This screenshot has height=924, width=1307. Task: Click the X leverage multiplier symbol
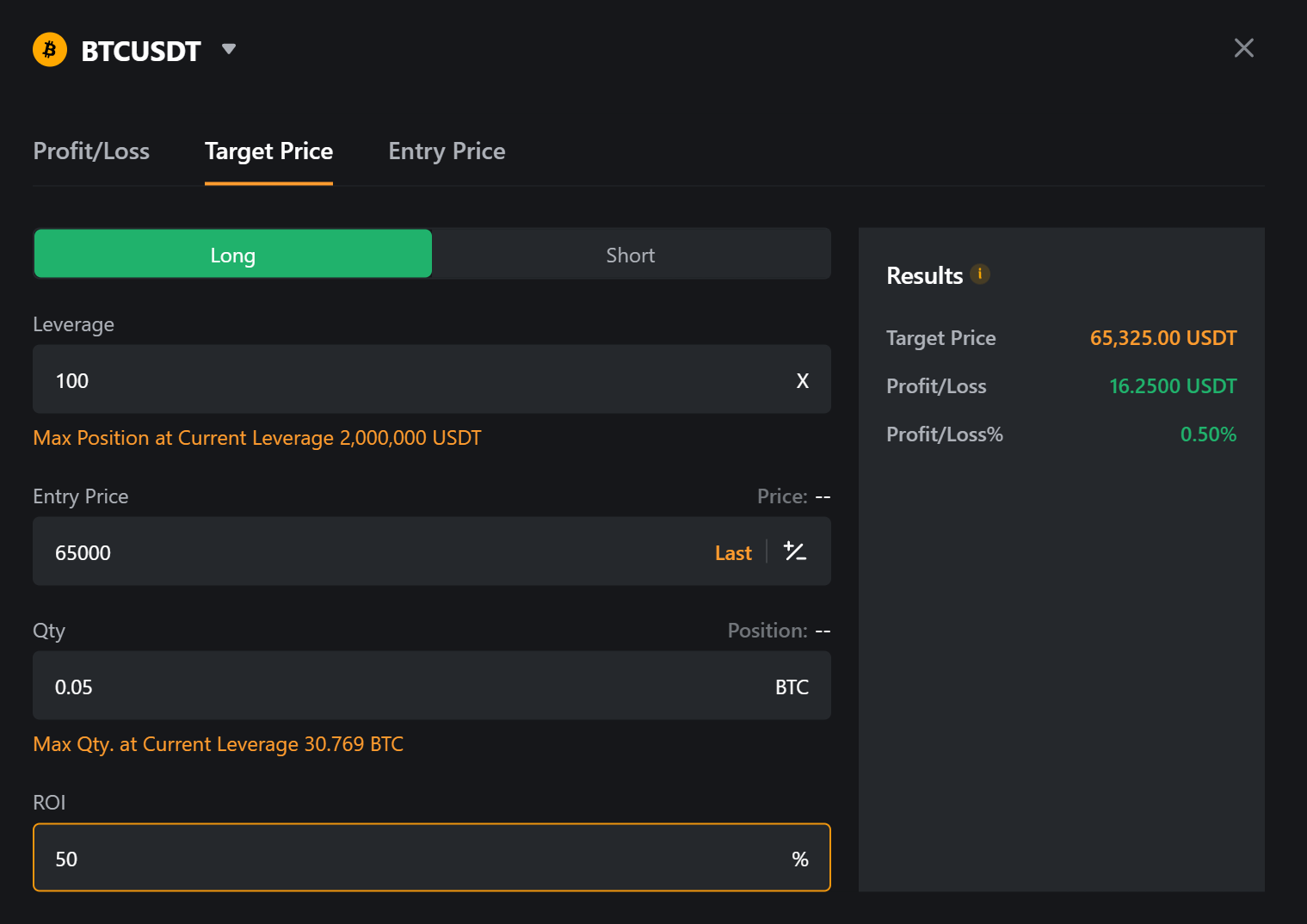tap(802, 381)
